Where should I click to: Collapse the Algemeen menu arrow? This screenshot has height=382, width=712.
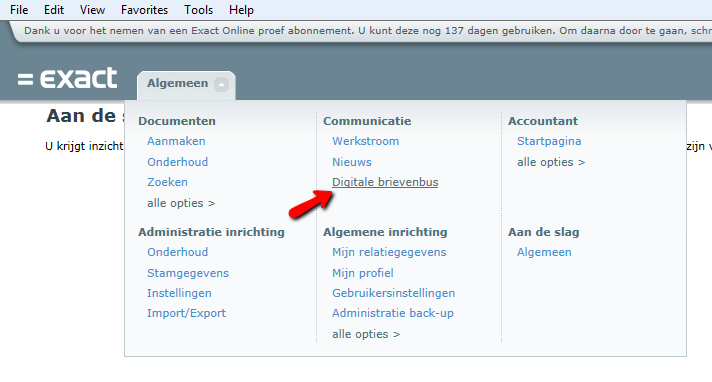click(222, 84)
